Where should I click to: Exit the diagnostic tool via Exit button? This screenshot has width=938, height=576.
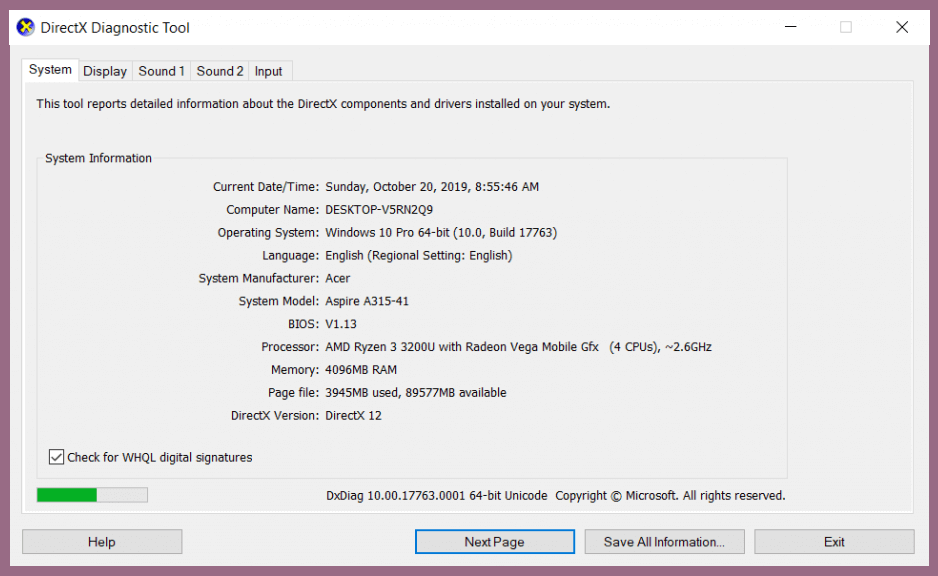click(834, 542)
